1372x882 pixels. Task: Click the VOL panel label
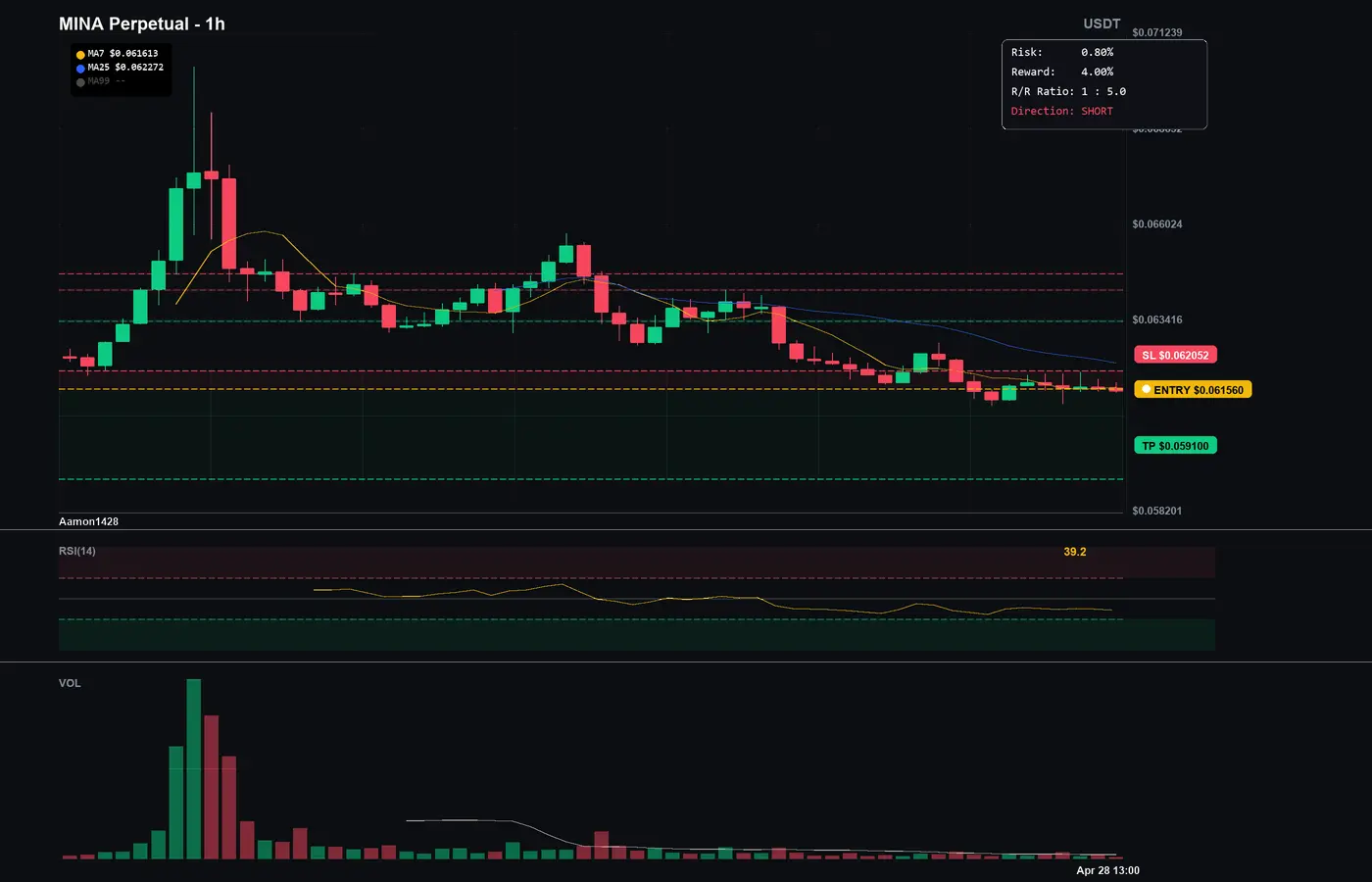click(70, 683)
